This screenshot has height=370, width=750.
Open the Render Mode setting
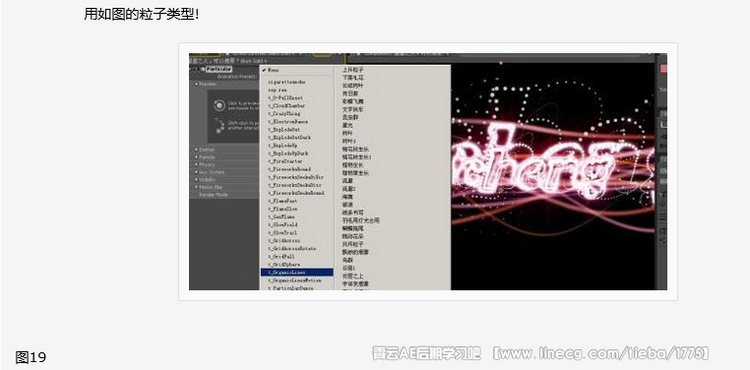pos(214,195)
